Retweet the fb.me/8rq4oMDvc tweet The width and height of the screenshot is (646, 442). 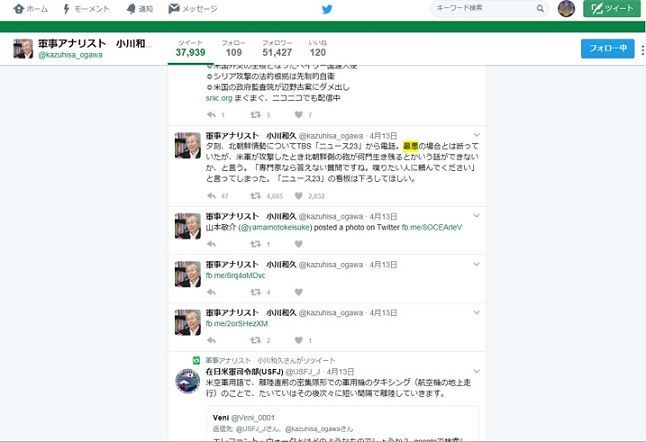click(255, 292)
